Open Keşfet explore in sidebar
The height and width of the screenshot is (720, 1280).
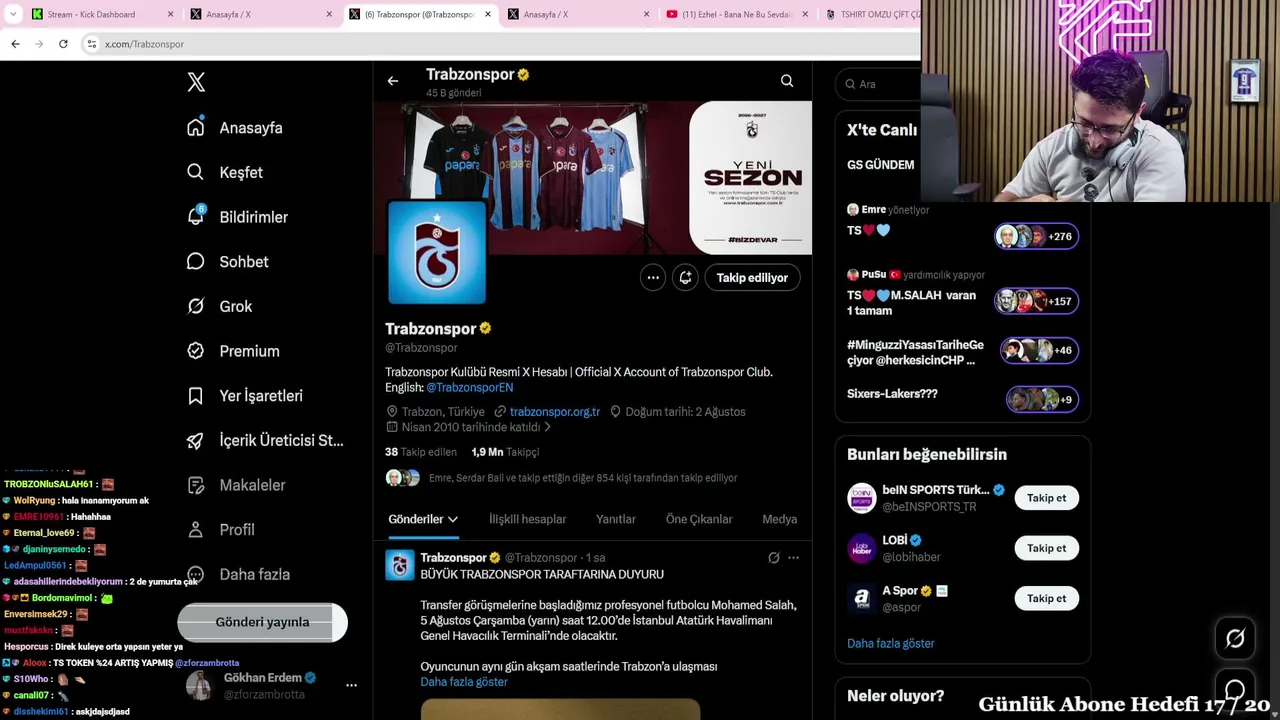[196, 172]
